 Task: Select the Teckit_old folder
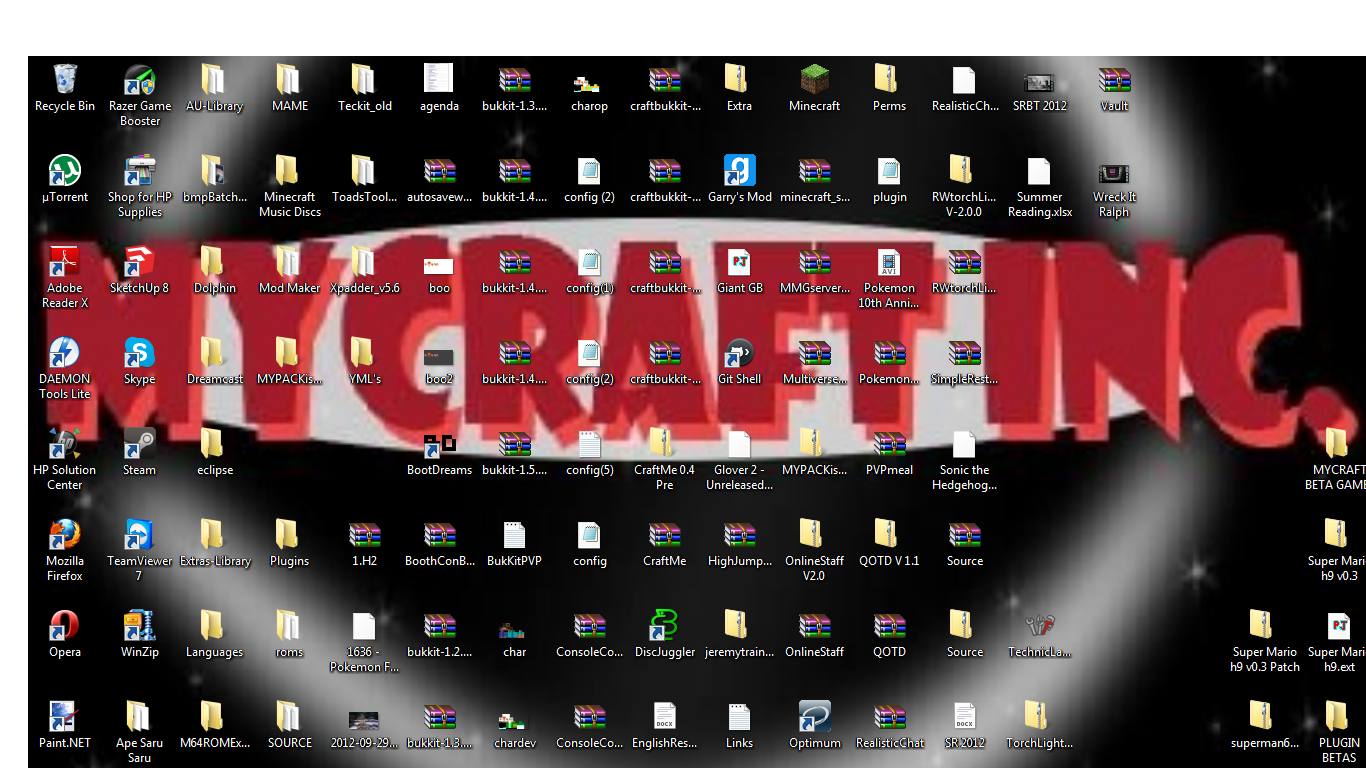363,80
